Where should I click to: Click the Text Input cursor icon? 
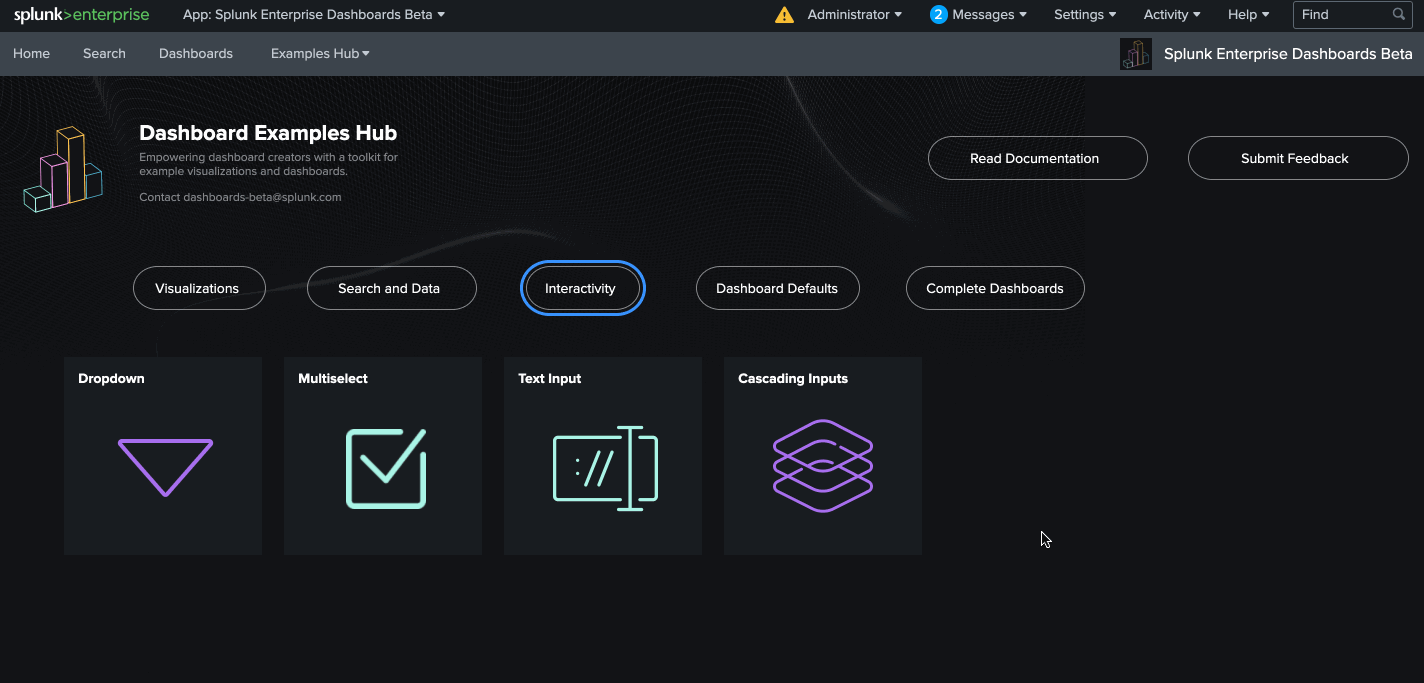coord(605,468)
